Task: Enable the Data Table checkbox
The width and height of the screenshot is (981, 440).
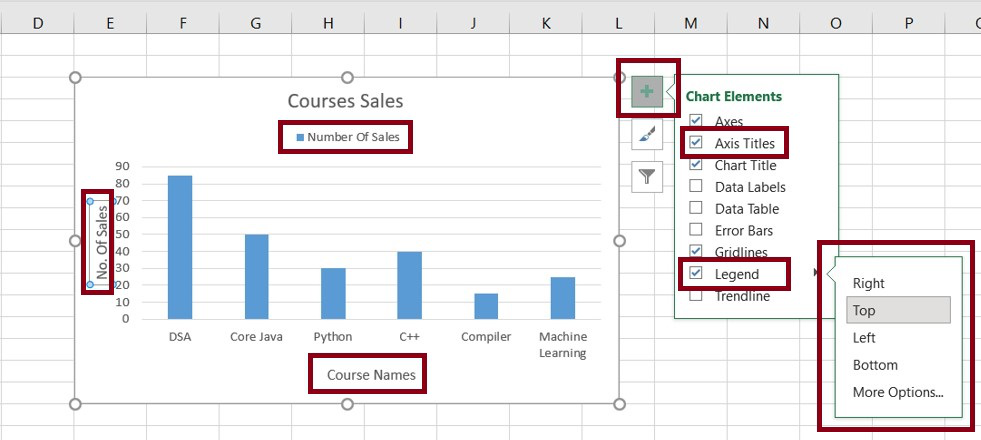Action: coord(696,209)
